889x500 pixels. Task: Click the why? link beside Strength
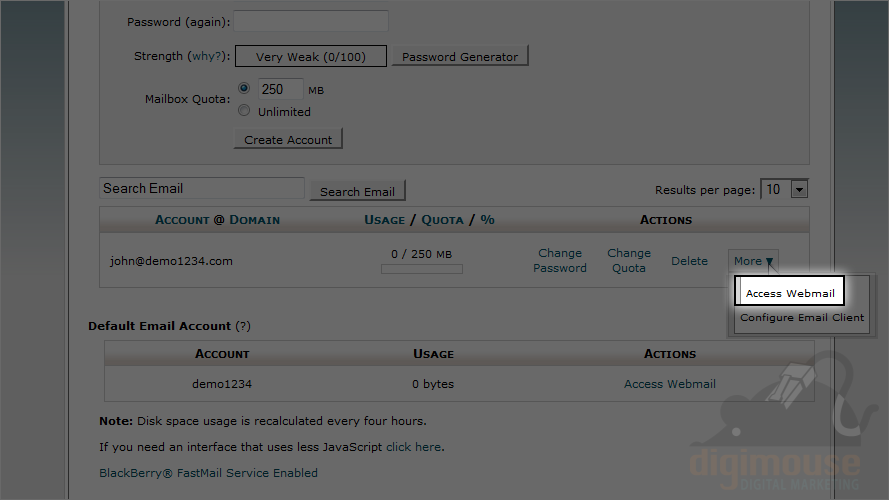click(207, 56)
